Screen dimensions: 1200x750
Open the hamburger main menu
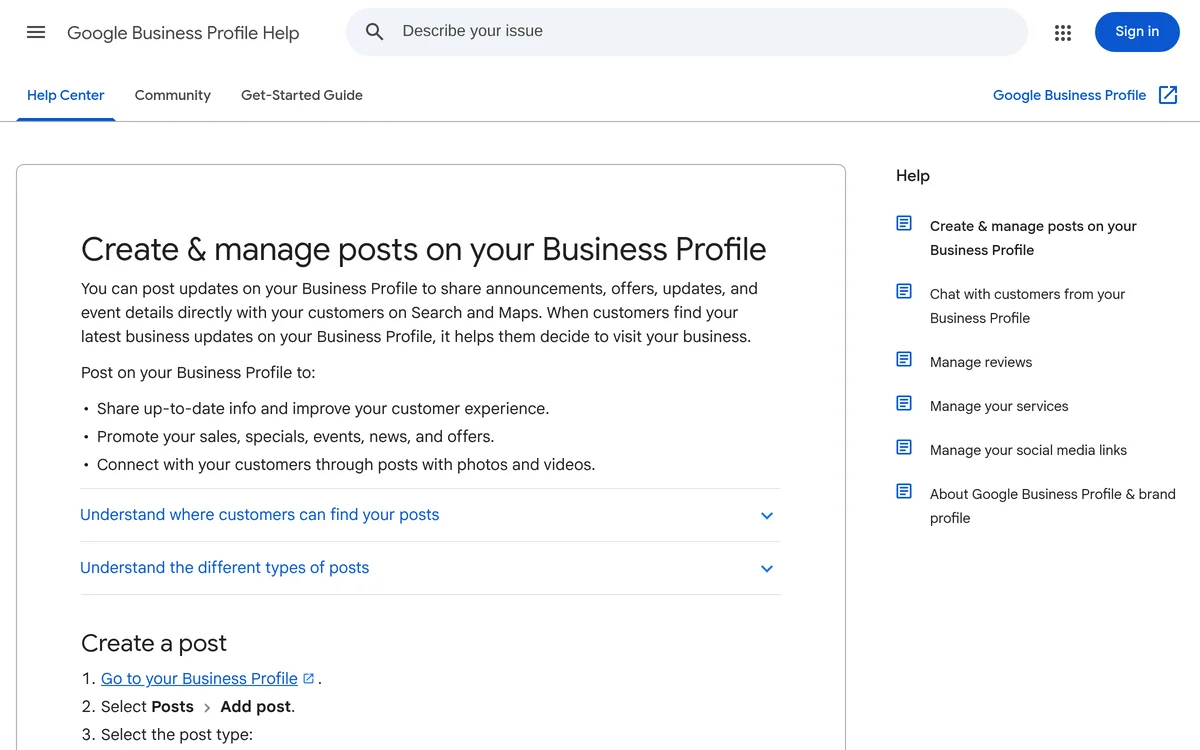[36, 32]
